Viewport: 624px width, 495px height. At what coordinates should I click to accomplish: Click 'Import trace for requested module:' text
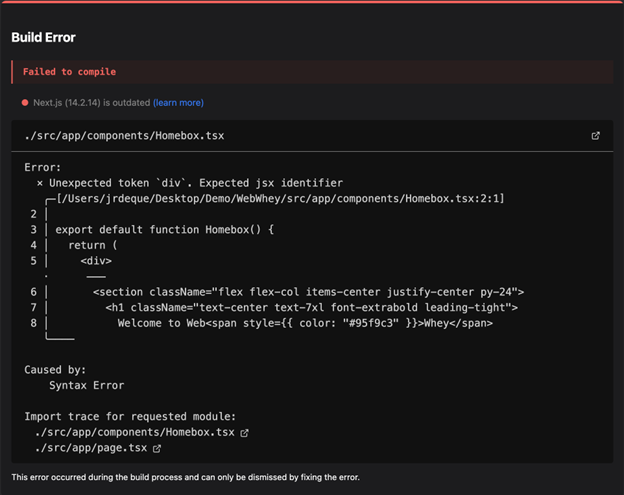coord(130,417)
